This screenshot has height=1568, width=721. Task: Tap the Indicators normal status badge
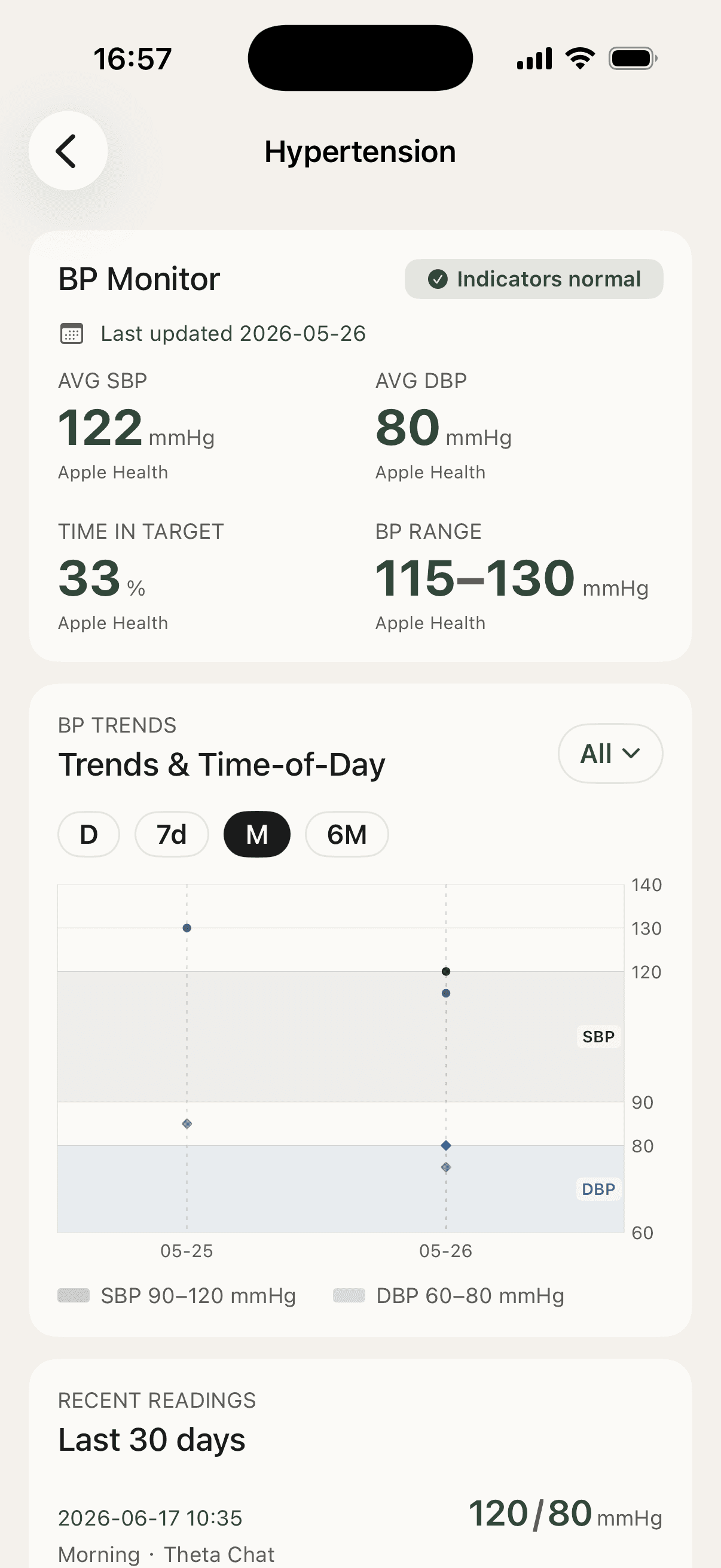click(x=534, y=279)
